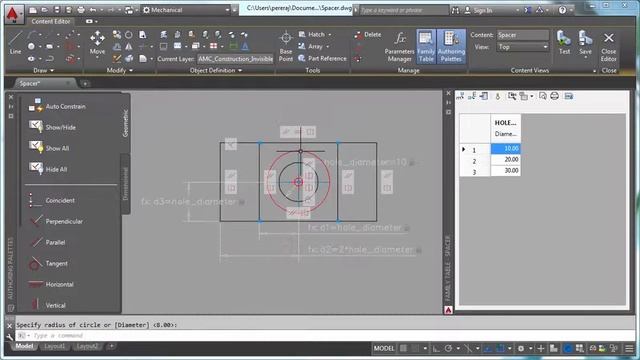Open the Parameters Manager
Screen dimensions: 640x360
click(399, 46)
